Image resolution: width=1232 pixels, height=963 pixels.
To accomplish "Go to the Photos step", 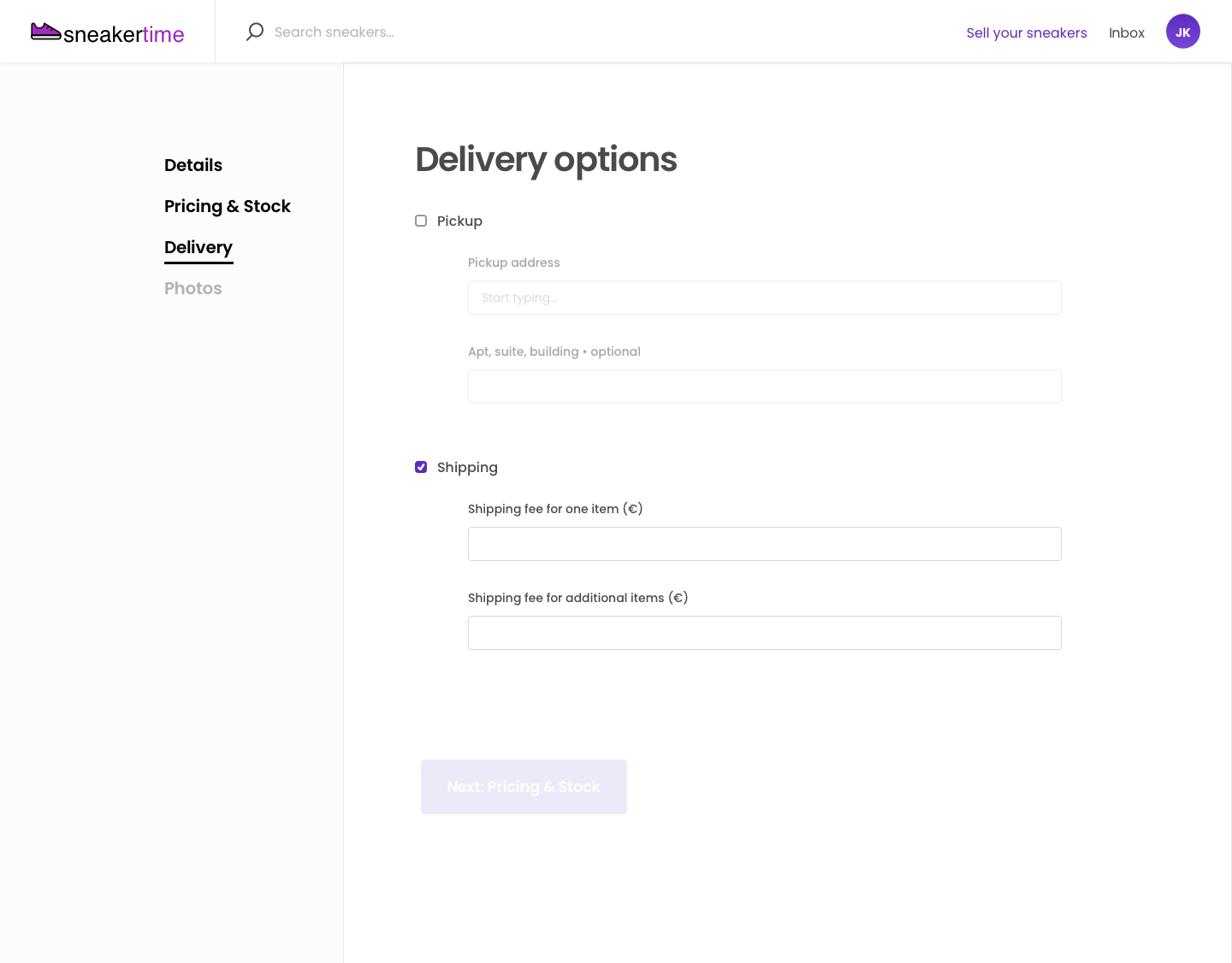I will click(x=192, y=288).
